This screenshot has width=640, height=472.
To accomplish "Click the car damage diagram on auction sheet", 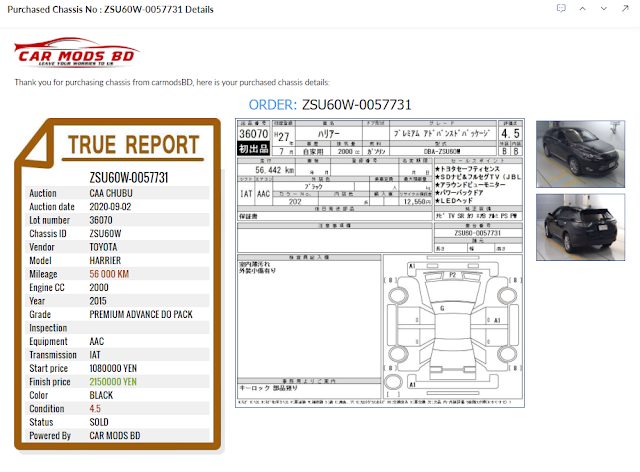I will 453,327.
